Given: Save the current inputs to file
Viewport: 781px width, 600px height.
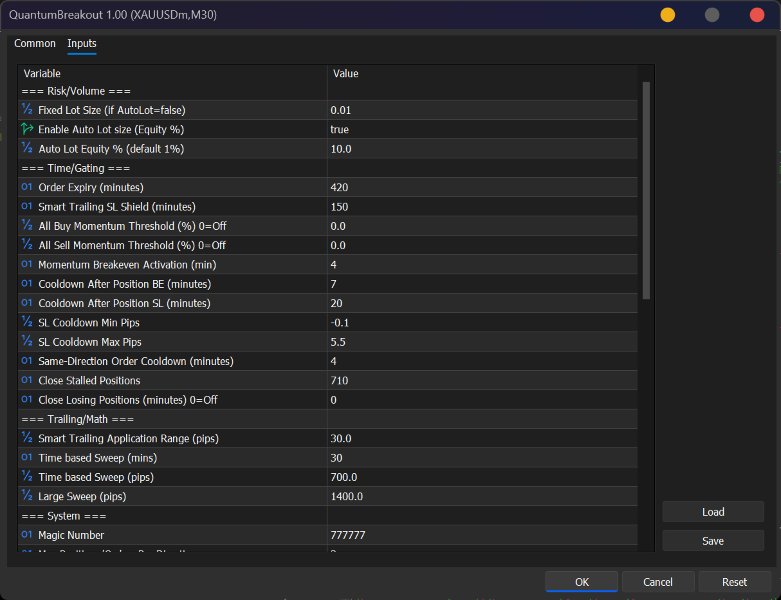Looking at the screenshot, I should [x=713, y=541].
